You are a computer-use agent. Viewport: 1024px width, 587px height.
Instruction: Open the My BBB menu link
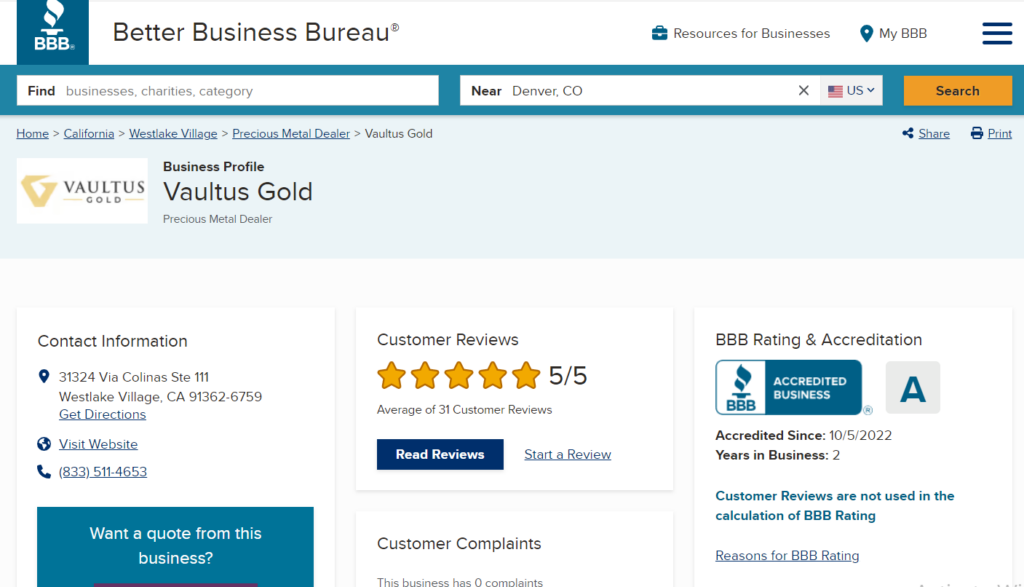coord(903,33)
